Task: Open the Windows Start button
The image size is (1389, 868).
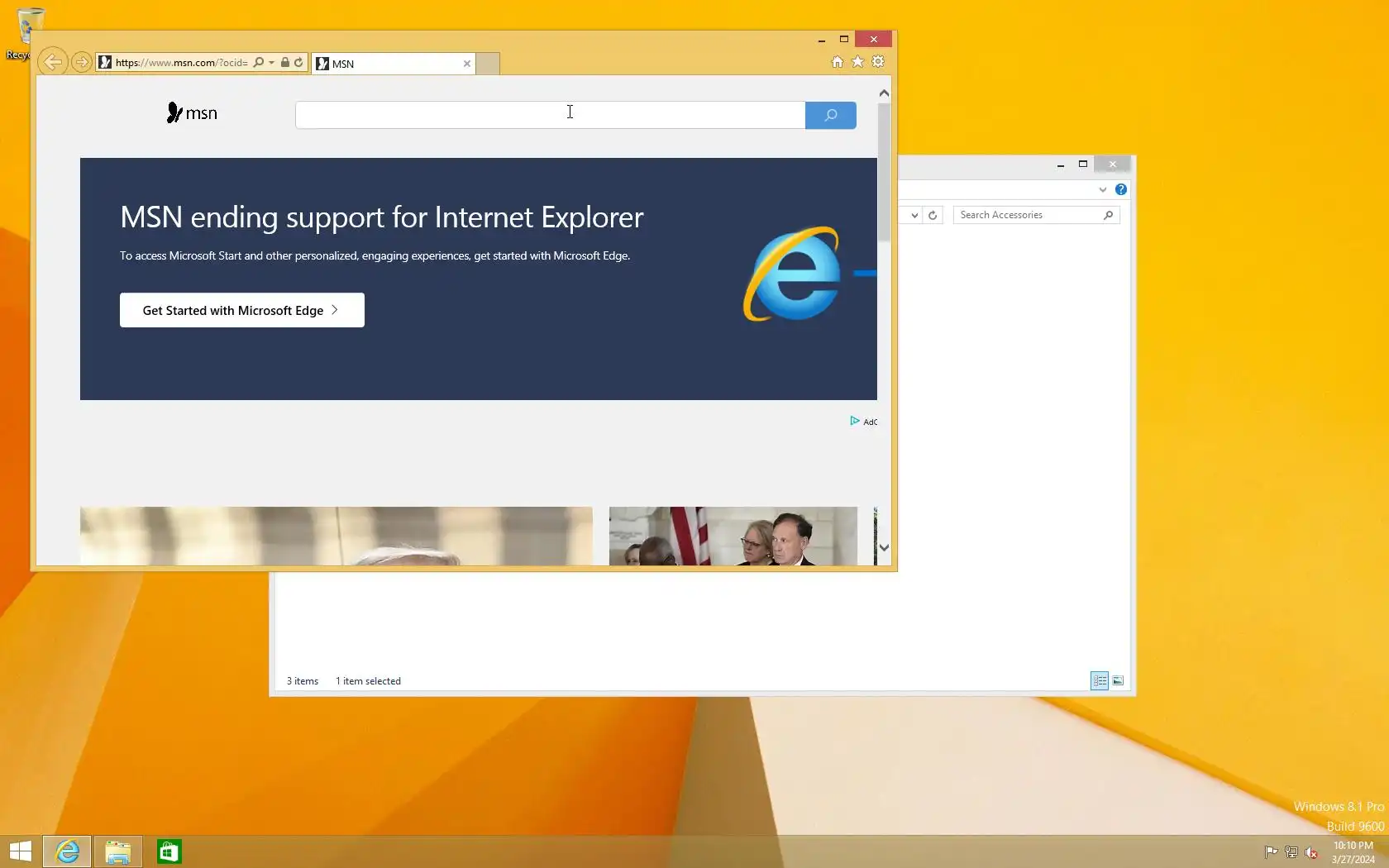Action: (x=21, y=851)
